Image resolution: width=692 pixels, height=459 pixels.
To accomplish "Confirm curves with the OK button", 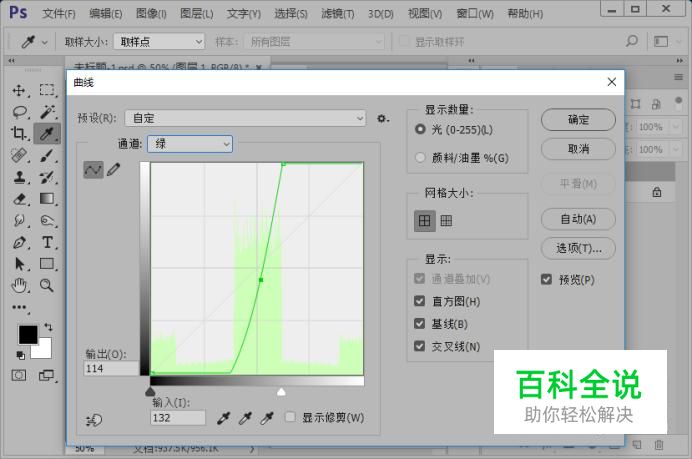I will 578,120.
